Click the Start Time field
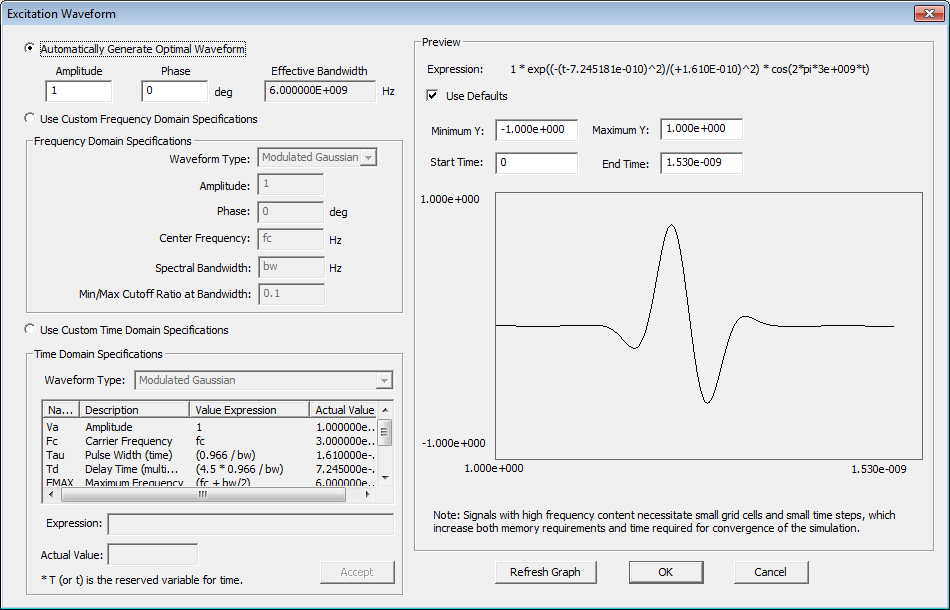This screenshot has width=950, height=610. point(535,164)
